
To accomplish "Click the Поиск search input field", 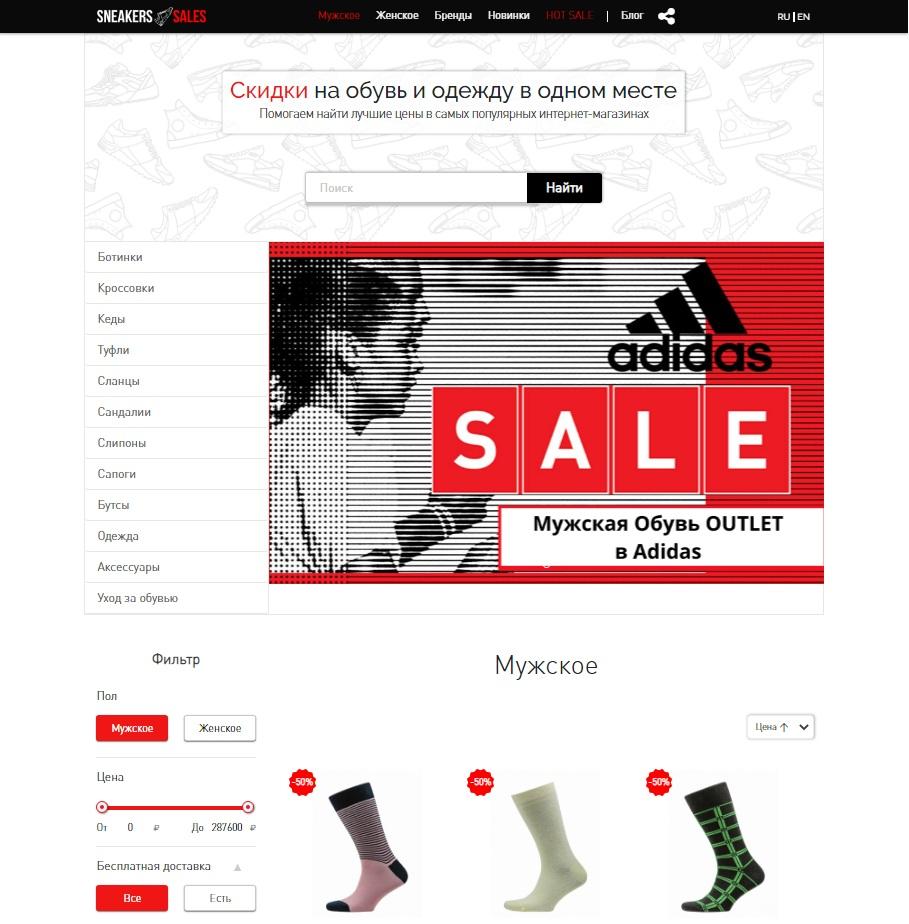I will (416, 188).
